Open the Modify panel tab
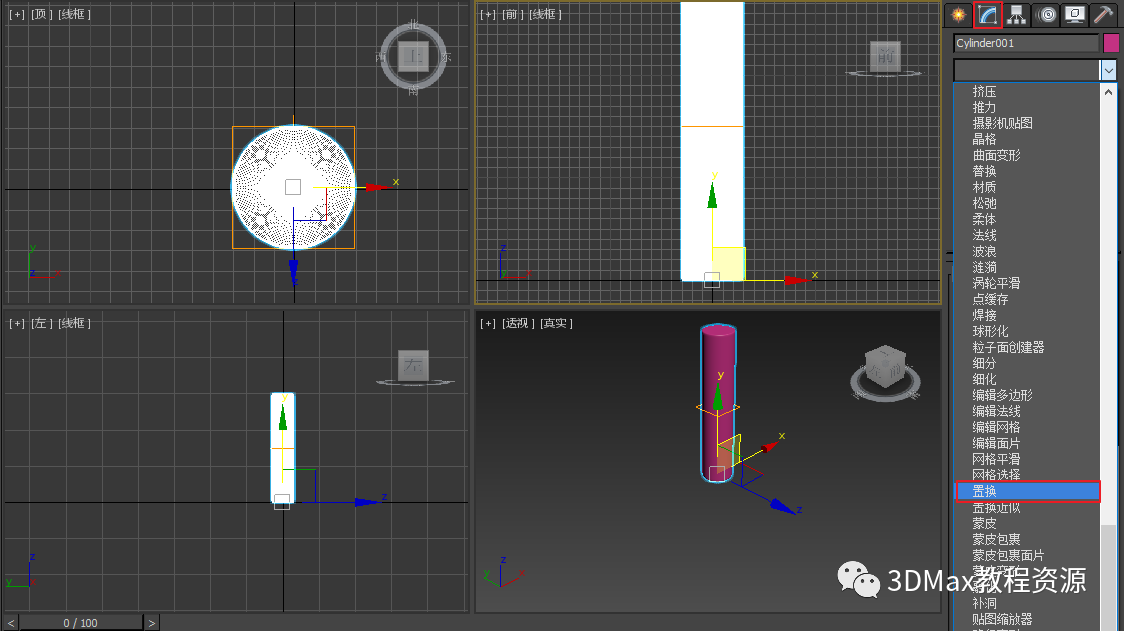The width and height of the screenshot is (1124, 631). click(x=988, y=14)
